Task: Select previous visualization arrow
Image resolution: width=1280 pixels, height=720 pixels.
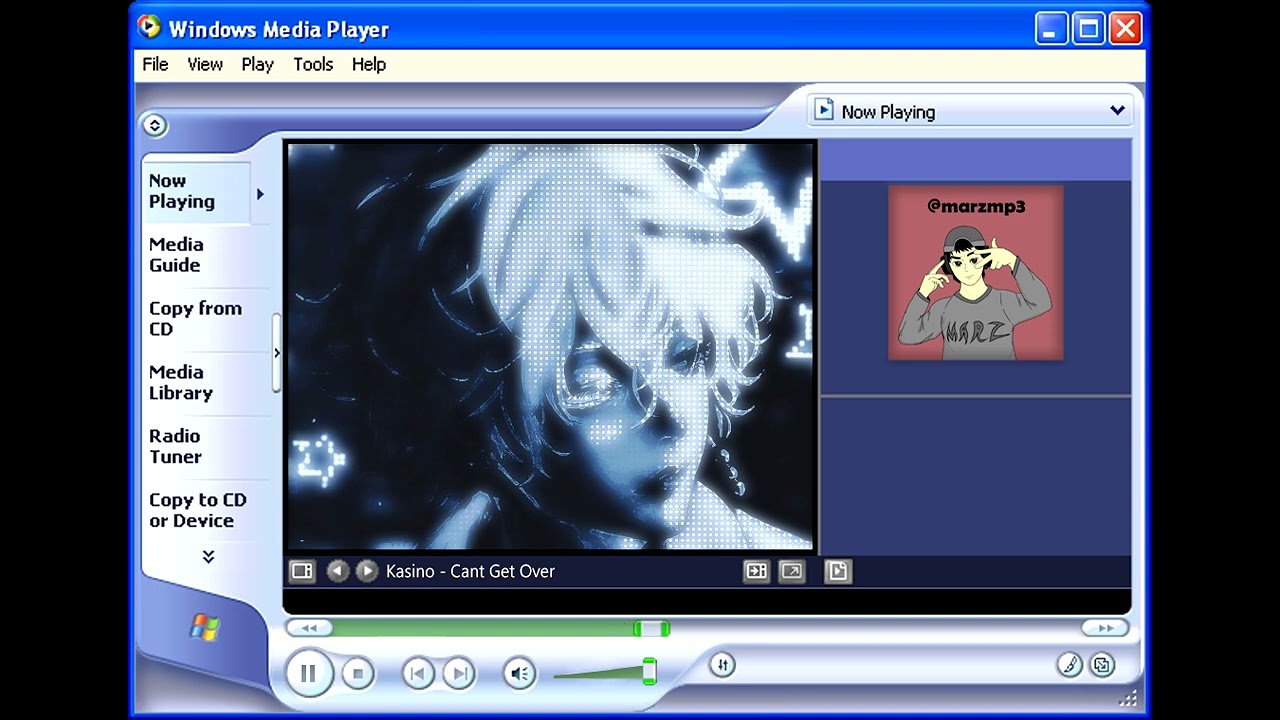Action: pyautogui.click(x=337, y=571)
